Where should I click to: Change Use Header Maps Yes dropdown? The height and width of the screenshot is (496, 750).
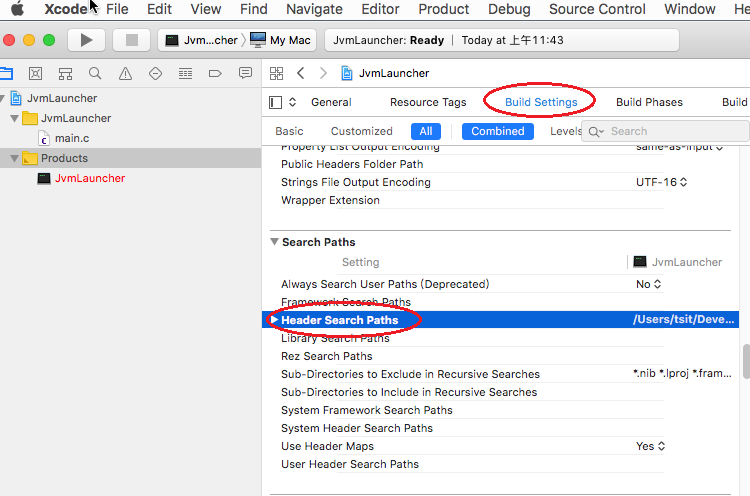(651, 446)
